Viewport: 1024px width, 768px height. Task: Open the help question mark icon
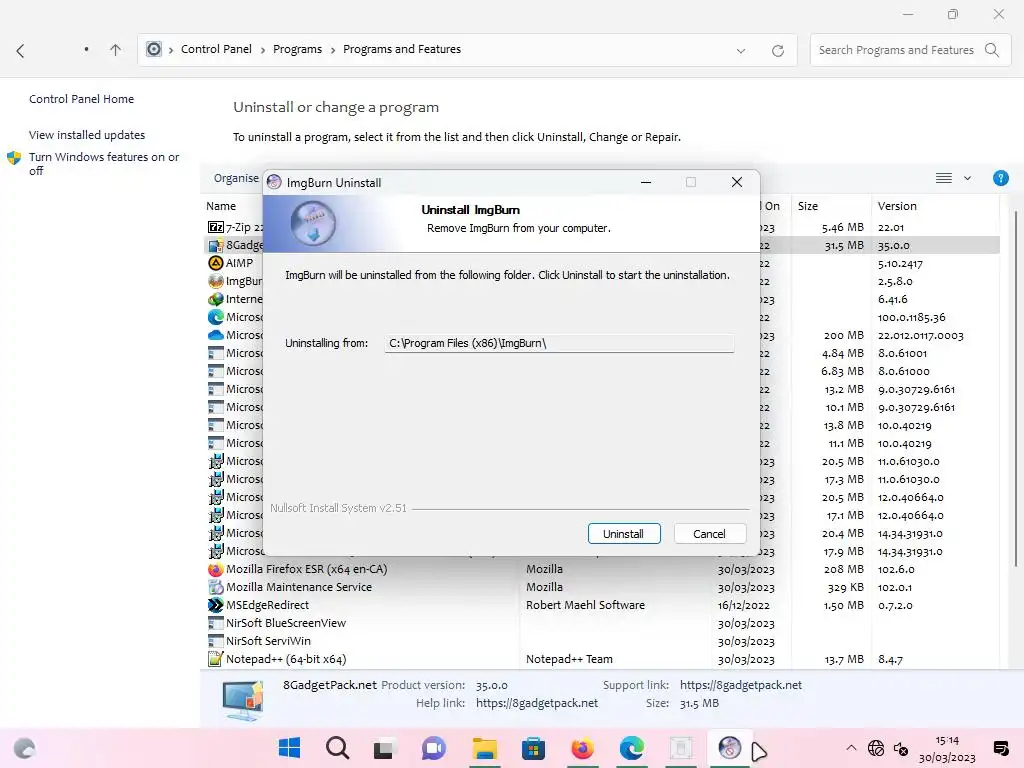[x=1000, y=178]
